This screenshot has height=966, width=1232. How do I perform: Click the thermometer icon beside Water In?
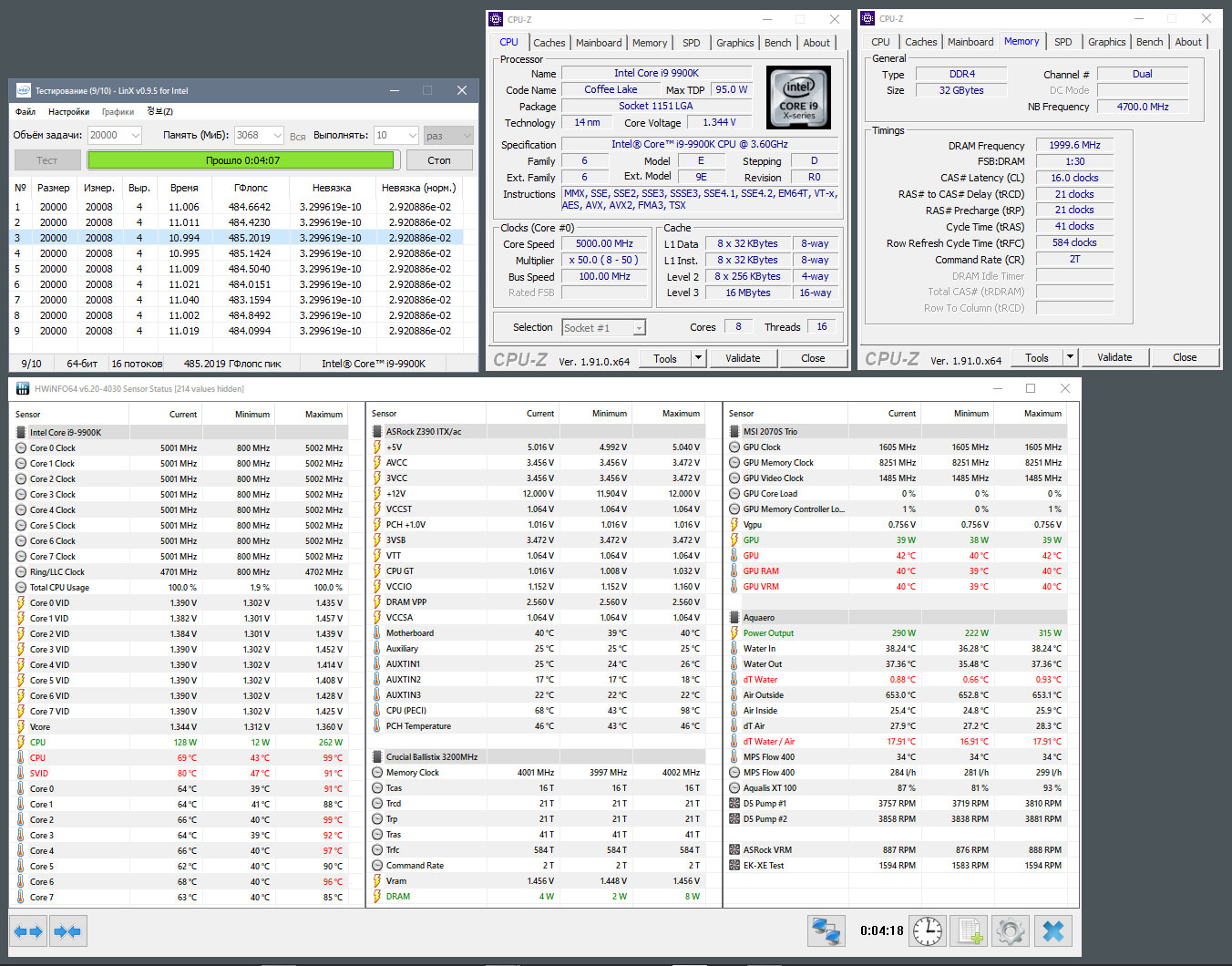(734, 649)
